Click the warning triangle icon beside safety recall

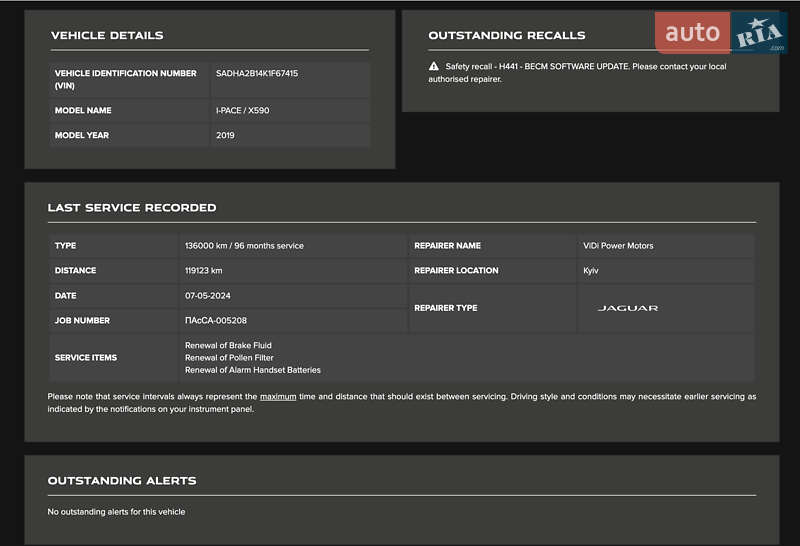(x=434, y=67)
